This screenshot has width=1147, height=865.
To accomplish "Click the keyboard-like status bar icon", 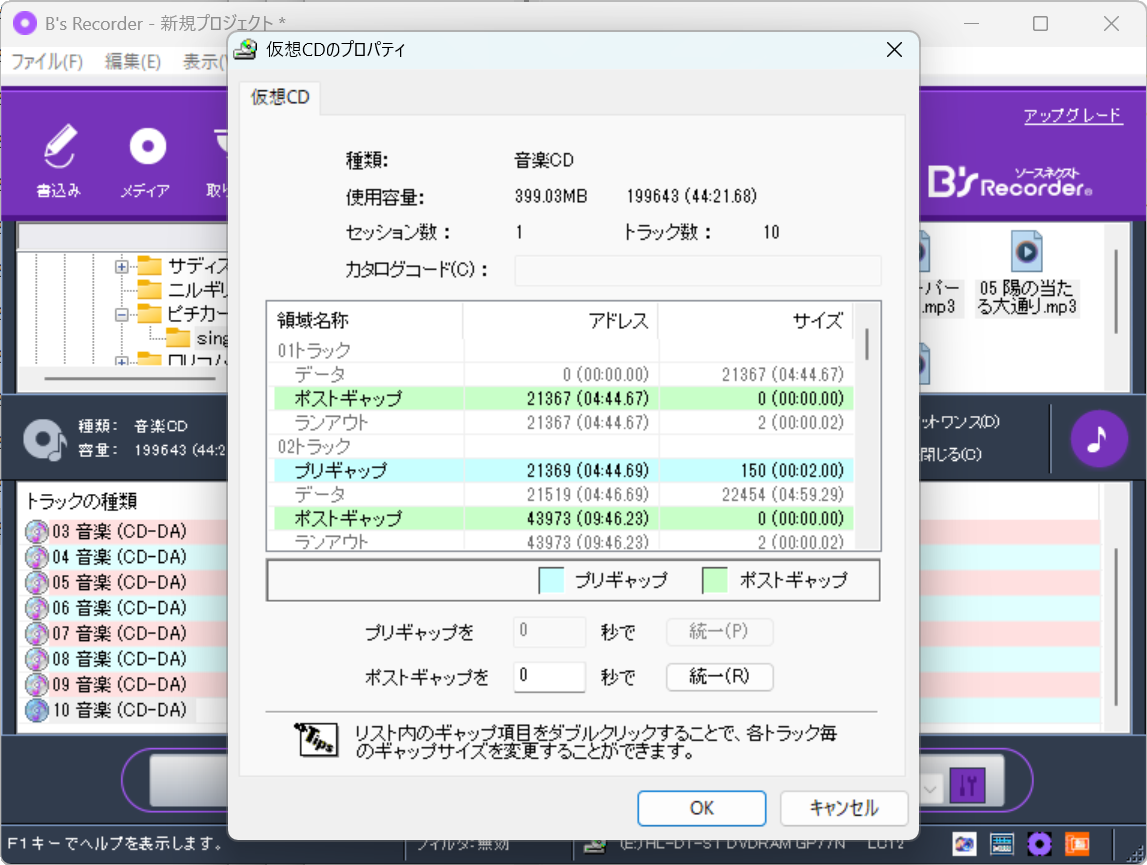I will click(x=1001, y=845).
